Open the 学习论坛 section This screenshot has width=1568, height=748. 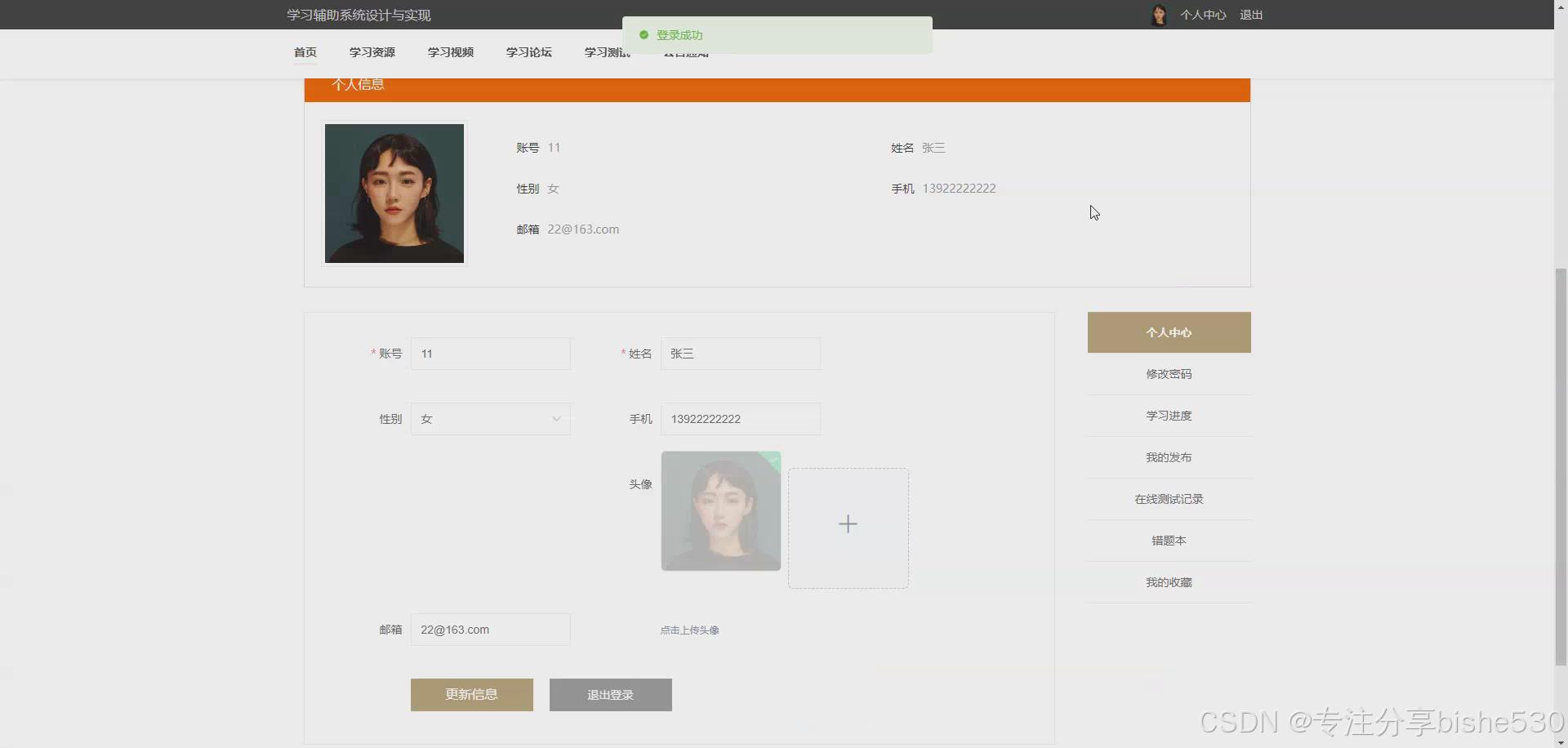click(x=528, y=51)
